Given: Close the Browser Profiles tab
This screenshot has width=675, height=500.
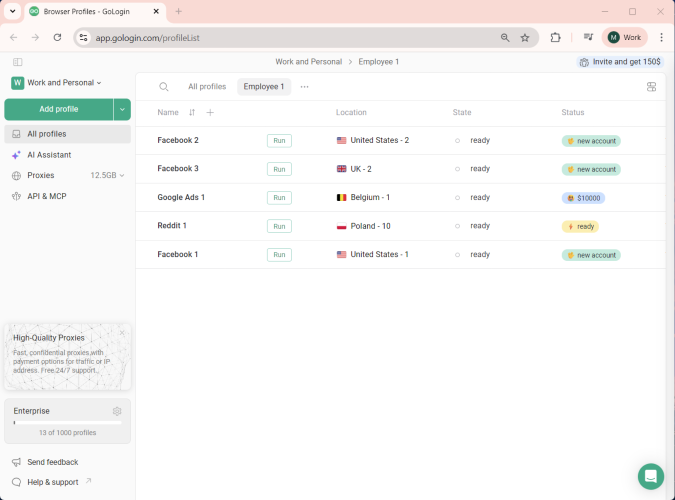Looking at the screenshot, I should (x=156, y=12).
